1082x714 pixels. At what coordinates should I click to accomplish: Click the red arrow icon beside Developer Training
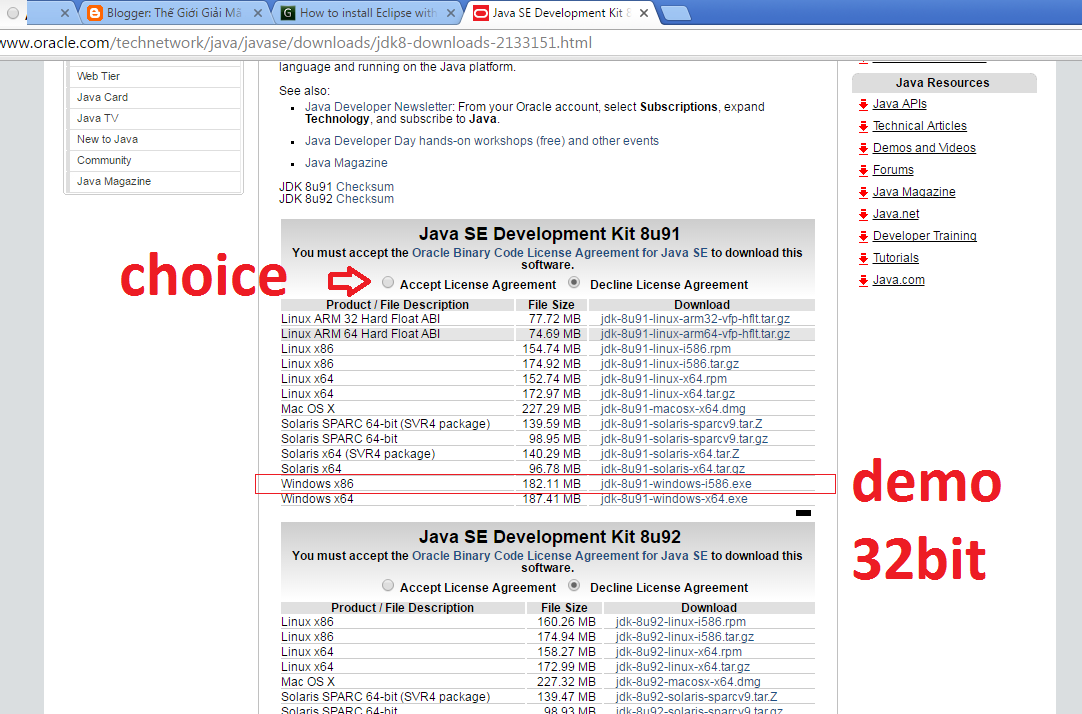coord(863,237)
